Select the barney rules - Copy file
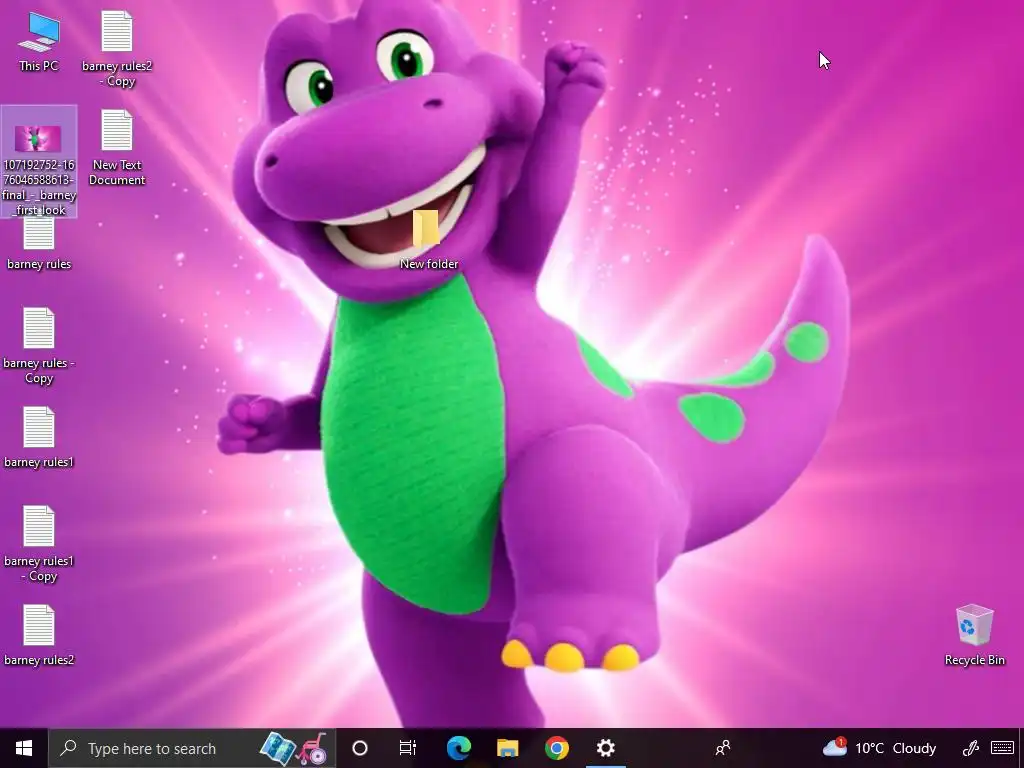 (39, 347)
